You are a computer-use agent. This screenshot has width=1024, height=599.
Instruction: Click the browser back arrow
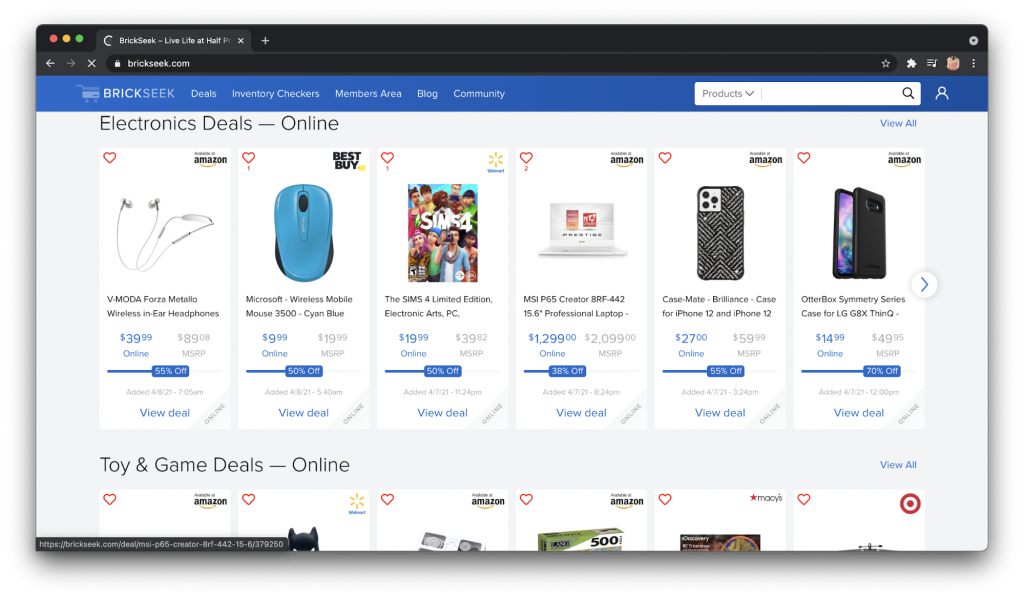point(50,63)
